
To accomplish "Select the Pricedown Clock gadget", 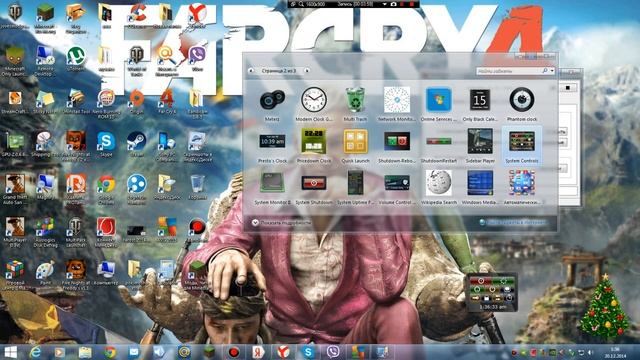I will point(314,146).
